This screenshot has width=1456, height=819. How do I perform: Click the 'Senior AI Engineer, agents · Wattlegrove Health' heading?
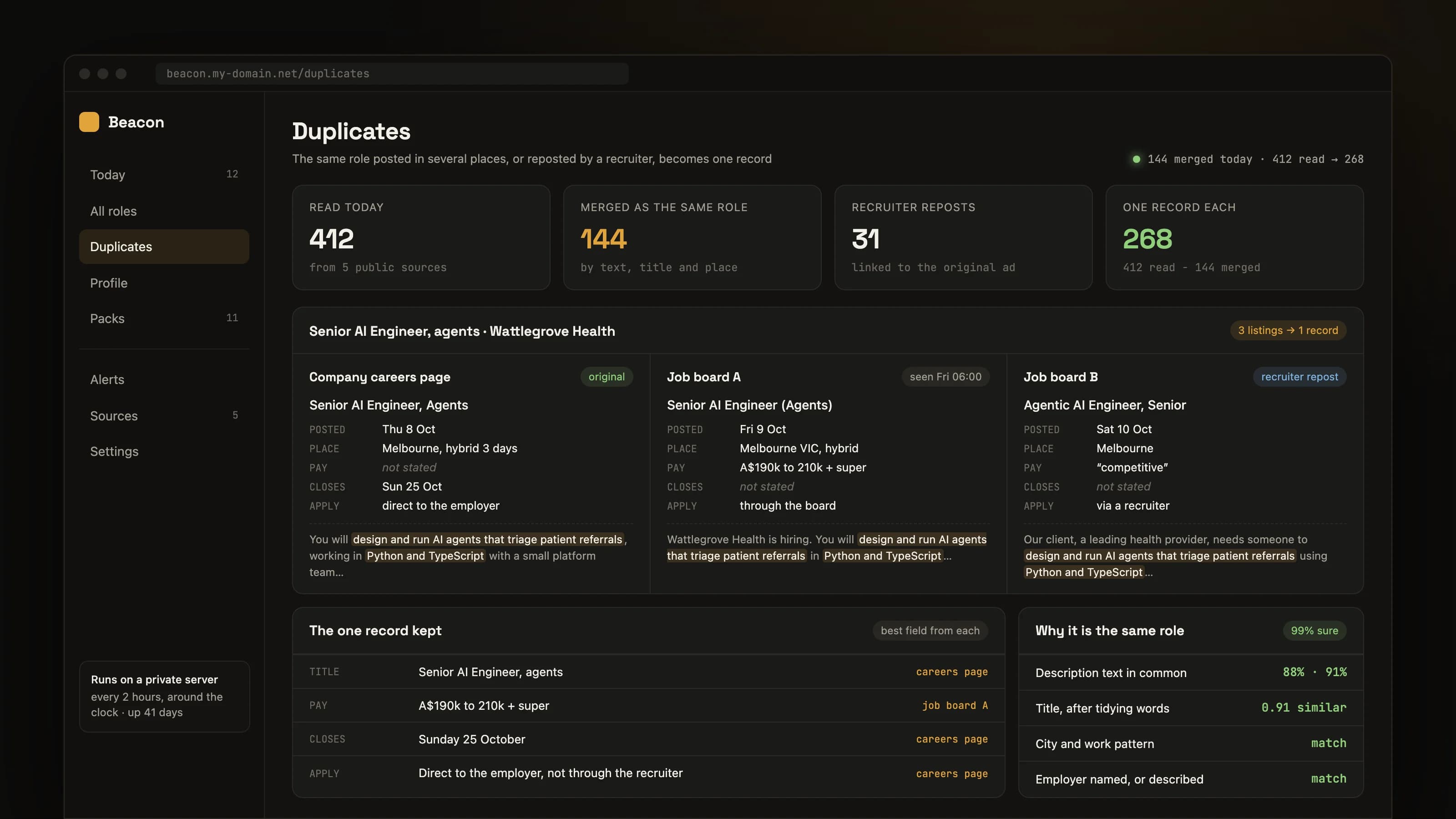point(462,331)
